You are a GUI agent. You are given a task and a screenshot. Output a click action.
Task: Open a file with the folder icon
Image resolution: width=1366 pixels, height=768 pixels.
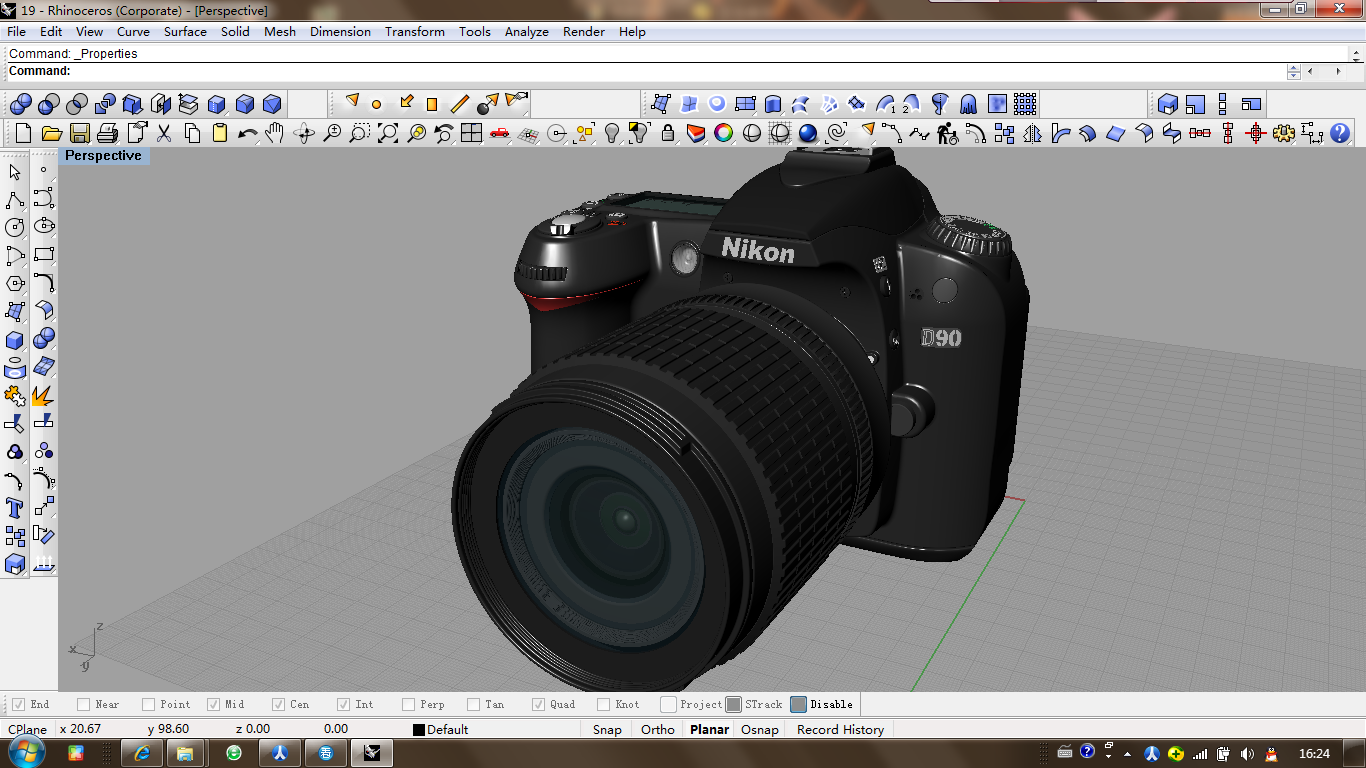(x=52, y=133)
